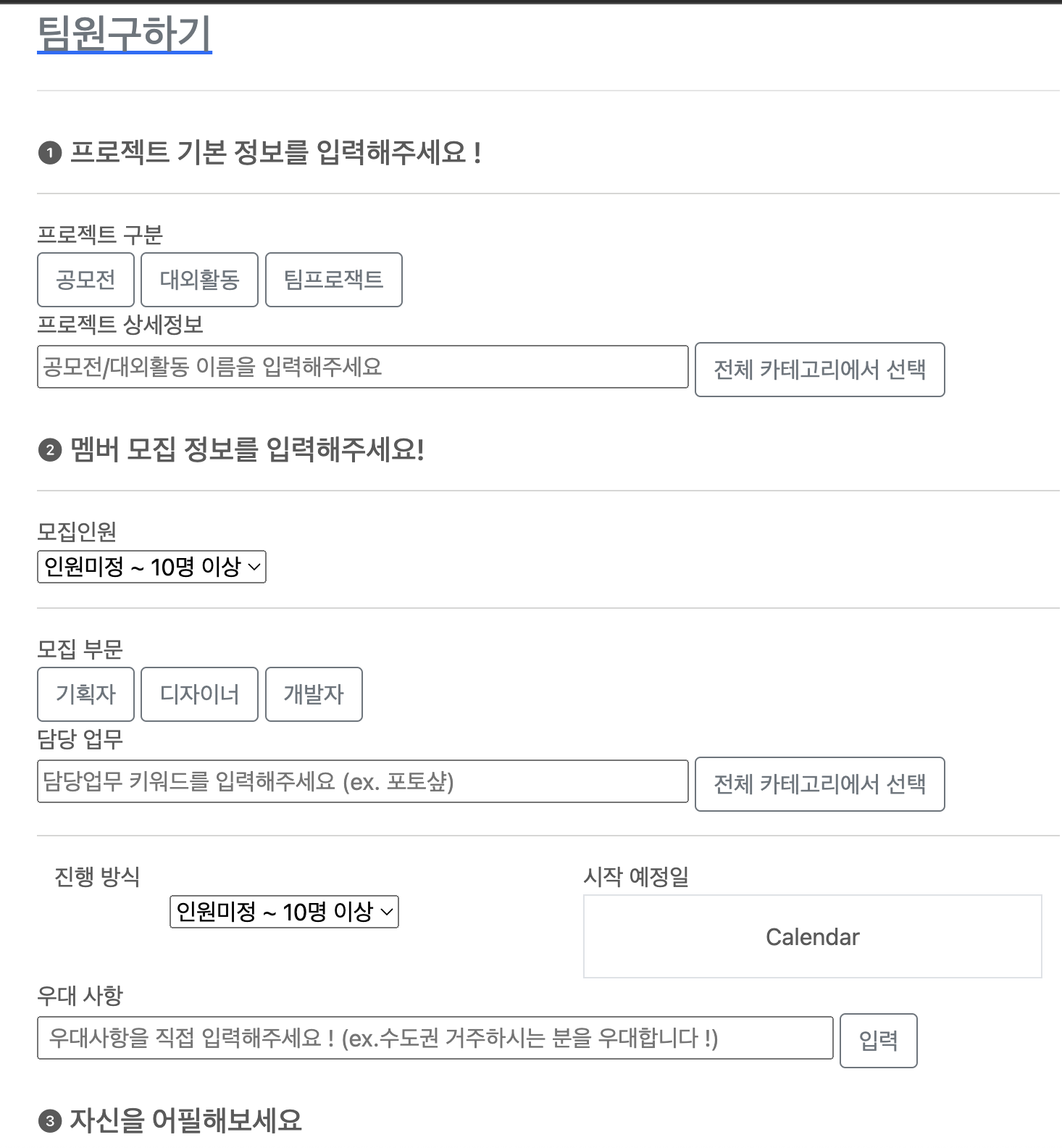Select the 대외활동 project type
Screen dimensions: 1062x1148
[x=199, y=280]
